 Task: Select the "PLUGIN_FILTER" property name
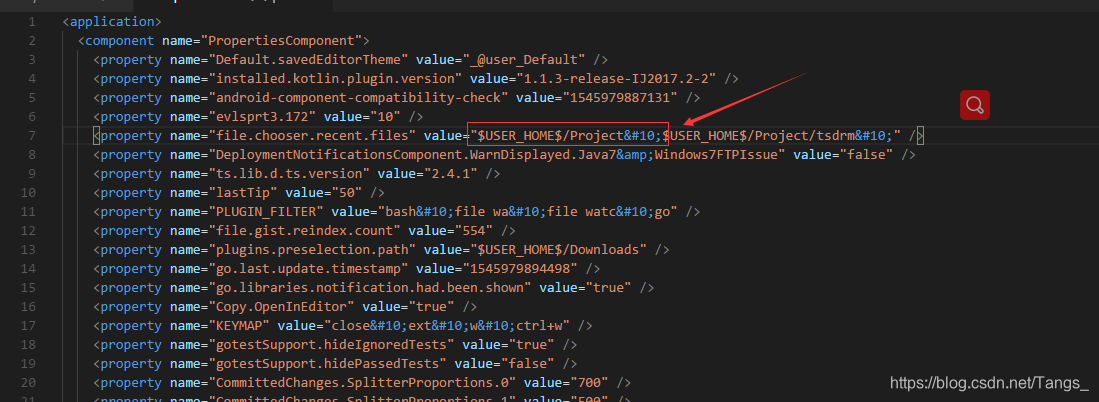[266, 211]
